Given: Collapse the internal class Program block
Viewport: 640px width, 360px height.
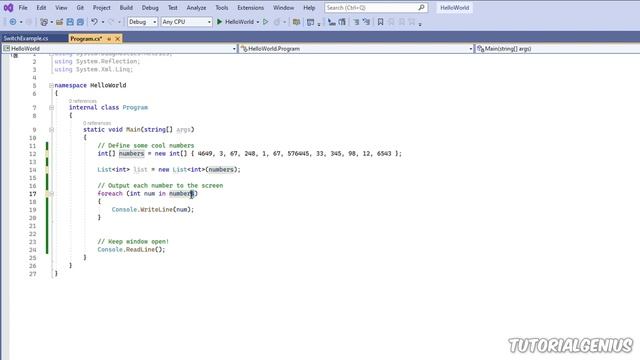Looking at the screenshot, I should tap(51, 107).
